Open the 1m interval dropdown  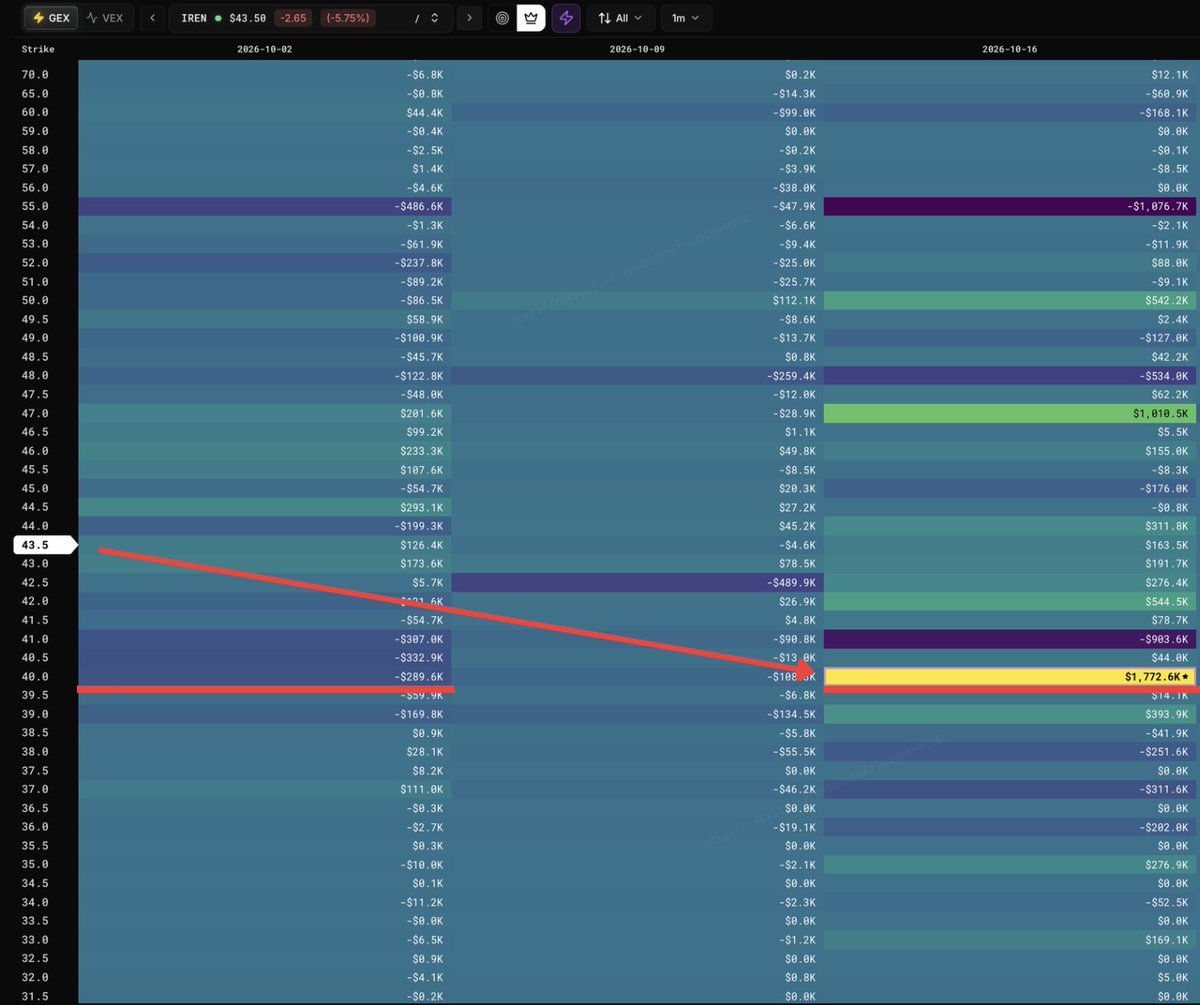(x=687, y=18)
